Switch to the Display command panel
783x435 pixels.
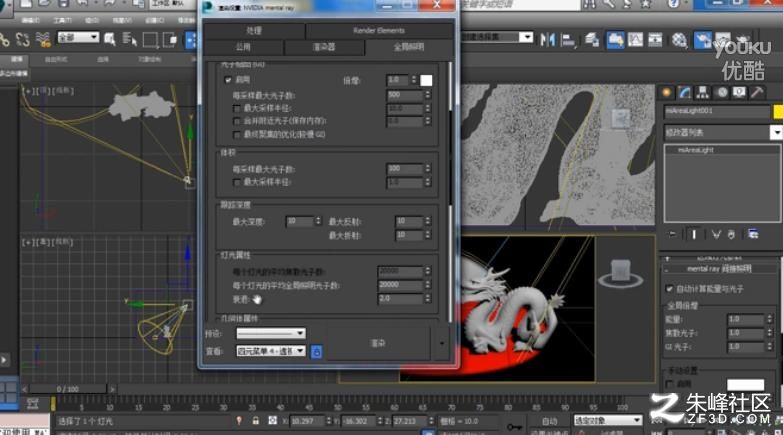pyautogui.click(x=740, y=92)
